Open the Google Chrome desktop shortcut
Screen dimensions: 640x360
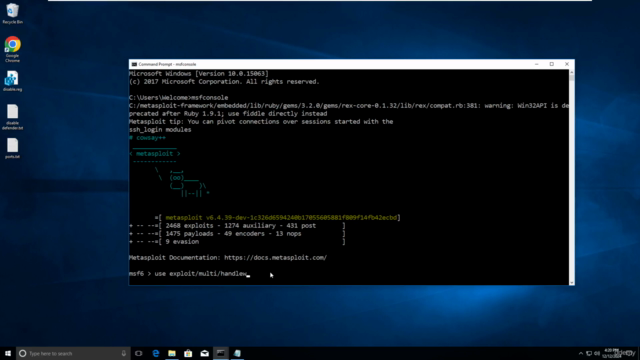[x=12, y=49]
